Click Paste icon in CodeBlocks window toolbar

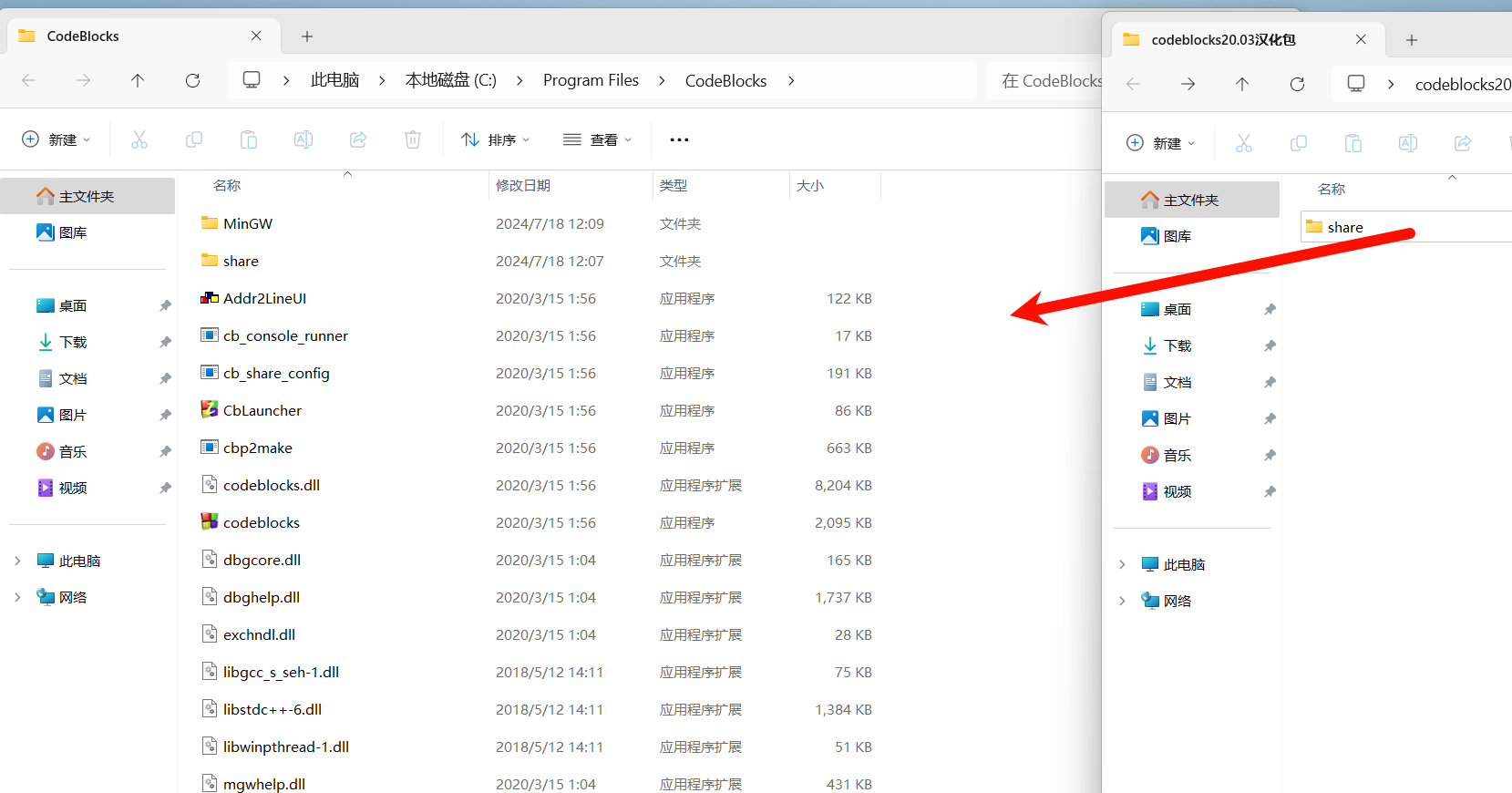click(x=249, y=139)
